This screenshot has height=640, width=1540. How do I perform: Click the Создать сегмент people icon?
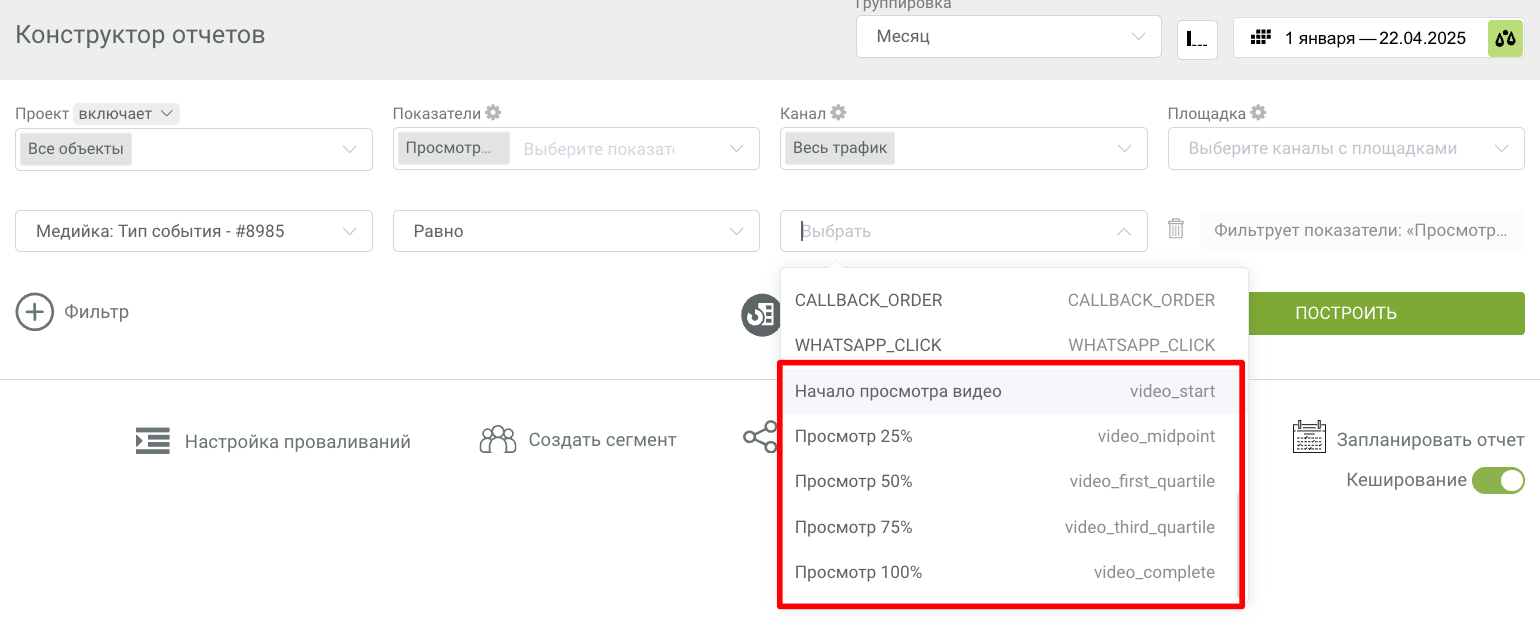497,440
